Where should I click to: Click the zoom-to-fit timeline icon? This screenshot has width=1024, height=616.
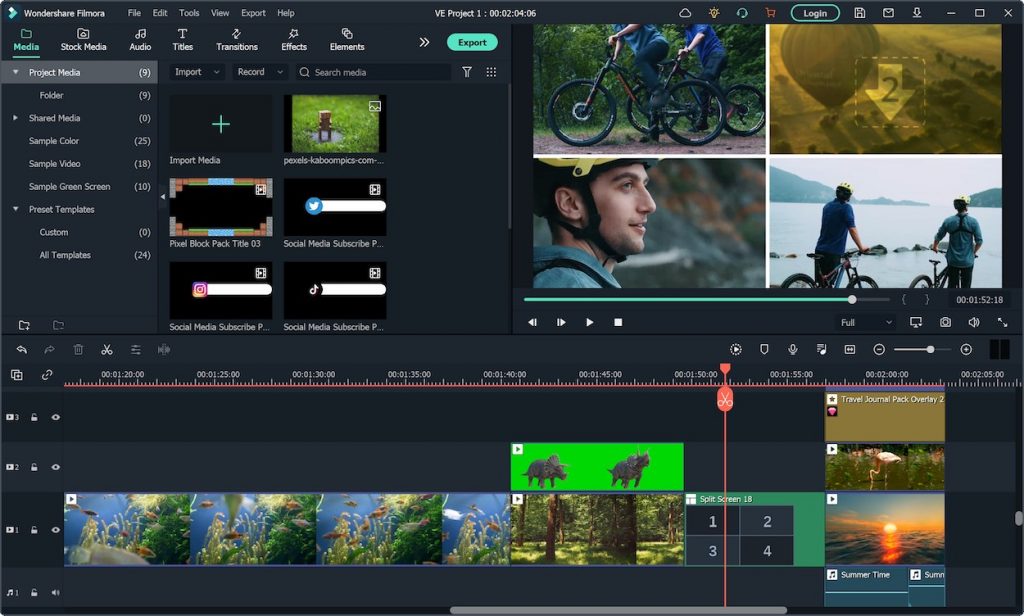click(x=849, y=349)
